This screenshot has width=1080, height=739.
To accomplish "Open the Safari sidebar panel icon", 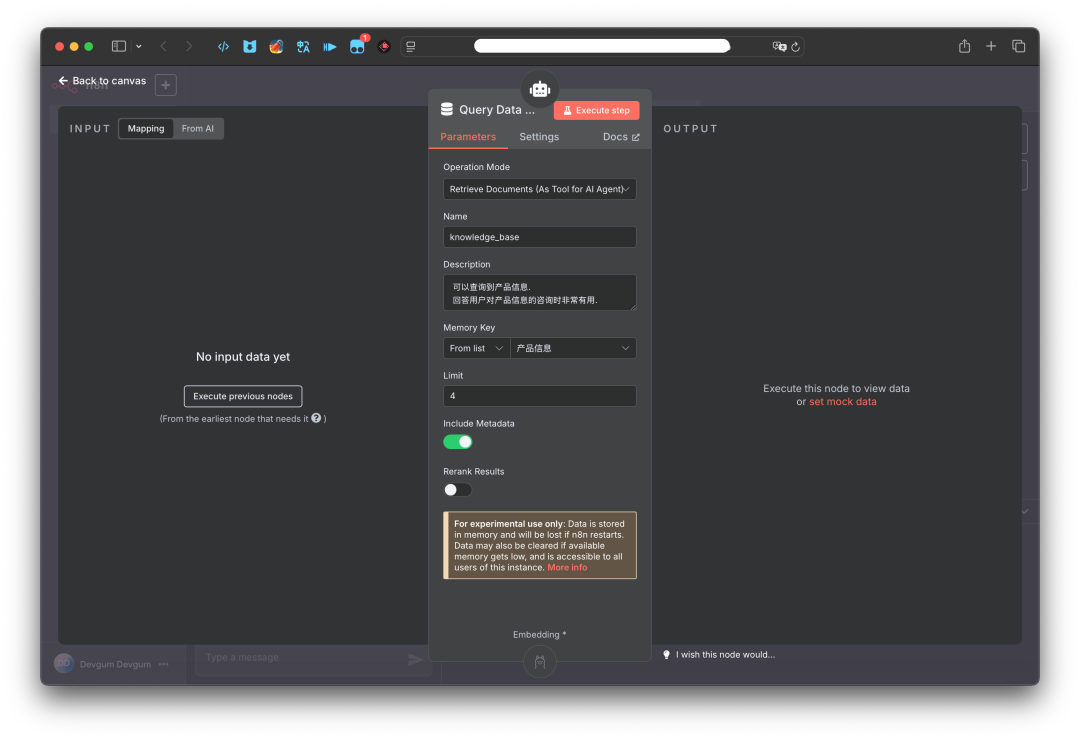I will coord(119,46).
